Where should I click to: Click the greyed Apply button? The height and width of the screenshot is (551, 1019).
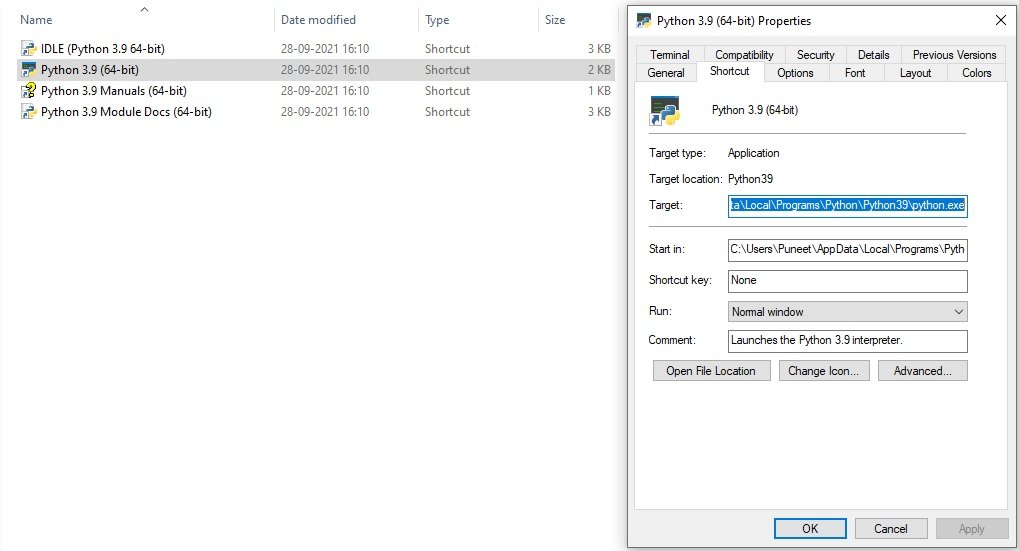coord(972,529)
